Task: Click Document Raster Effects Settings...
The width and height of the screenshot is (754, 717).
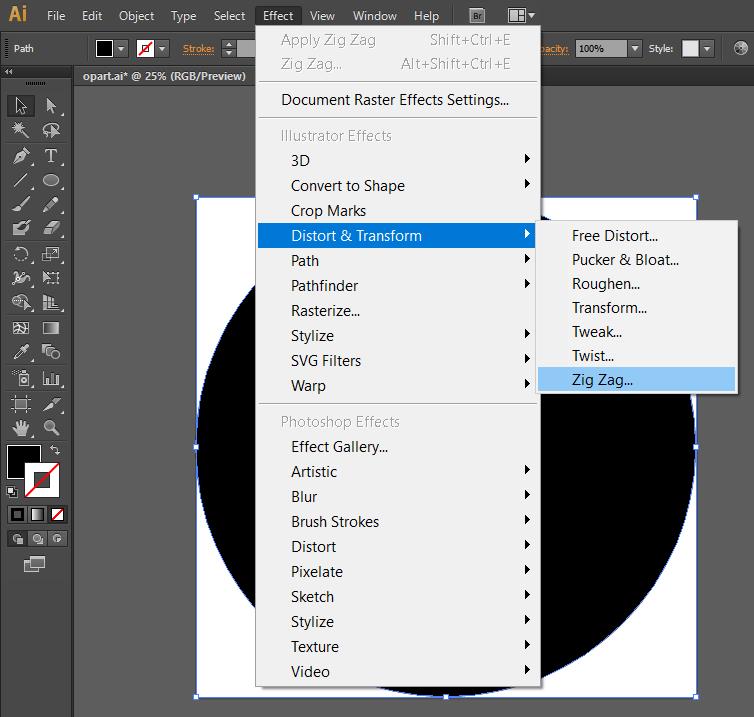Action: (x=395, y=100)
